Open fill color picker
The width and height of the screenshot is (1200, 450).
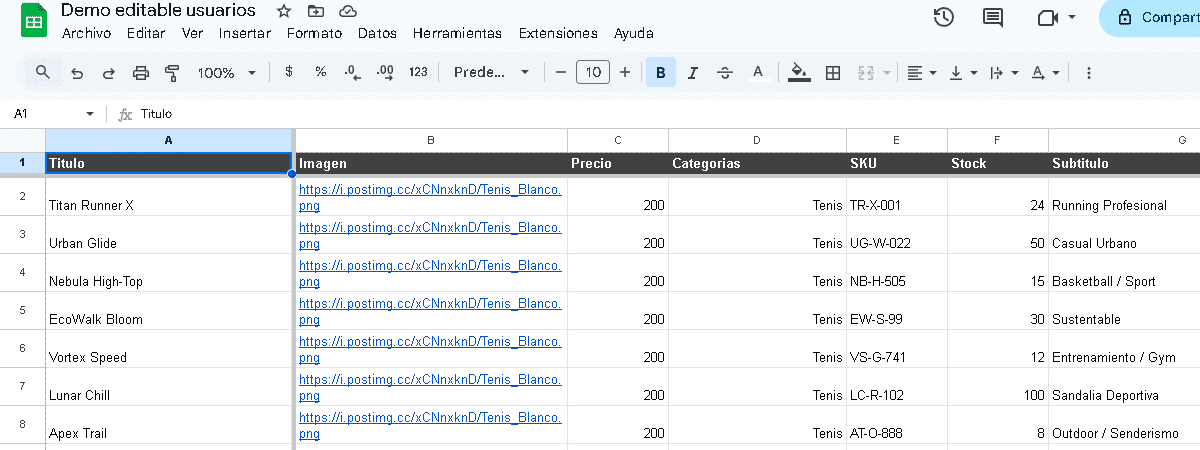click(x=799, y=72)
